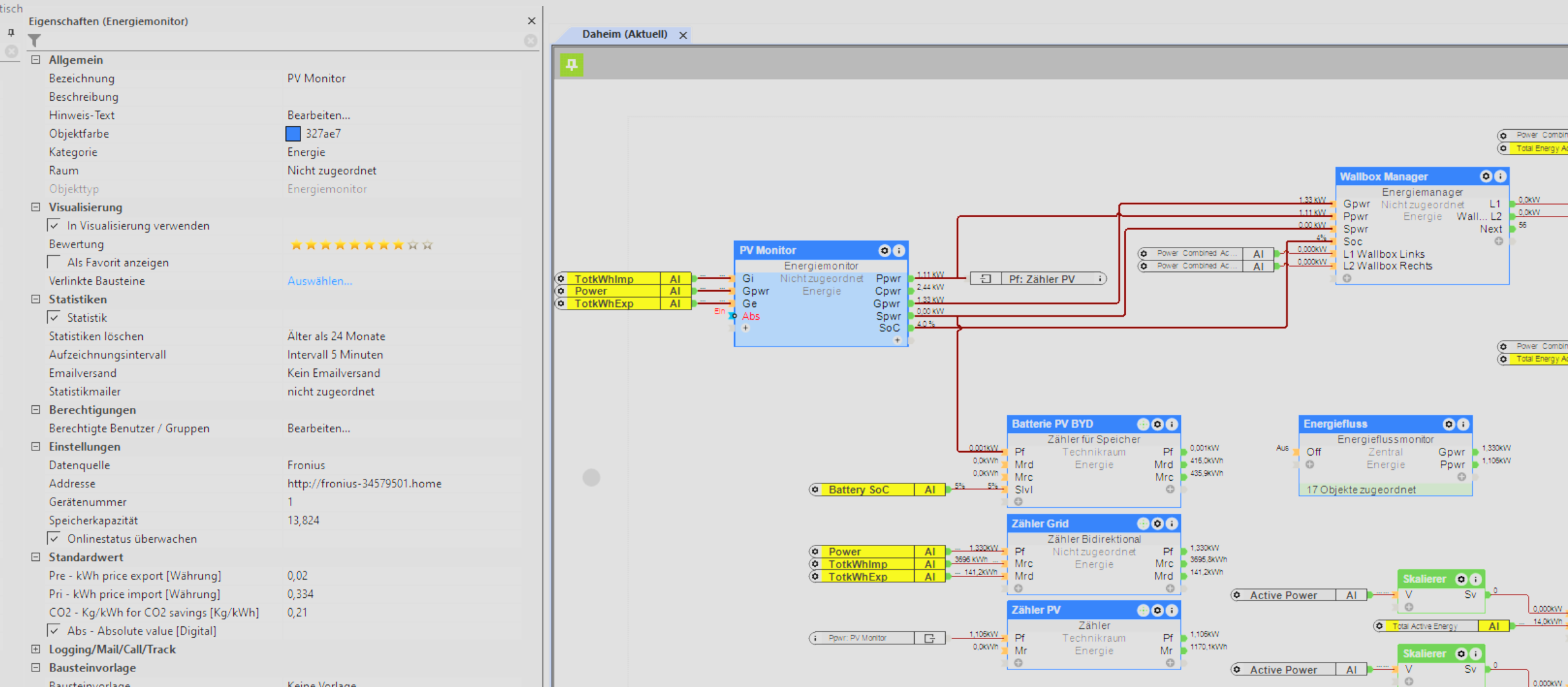The width and height of the screenshot is (1568, 687).
Task: Enable 'Als Favorit anzeigen' checkbox
Action: click(54, 262)
